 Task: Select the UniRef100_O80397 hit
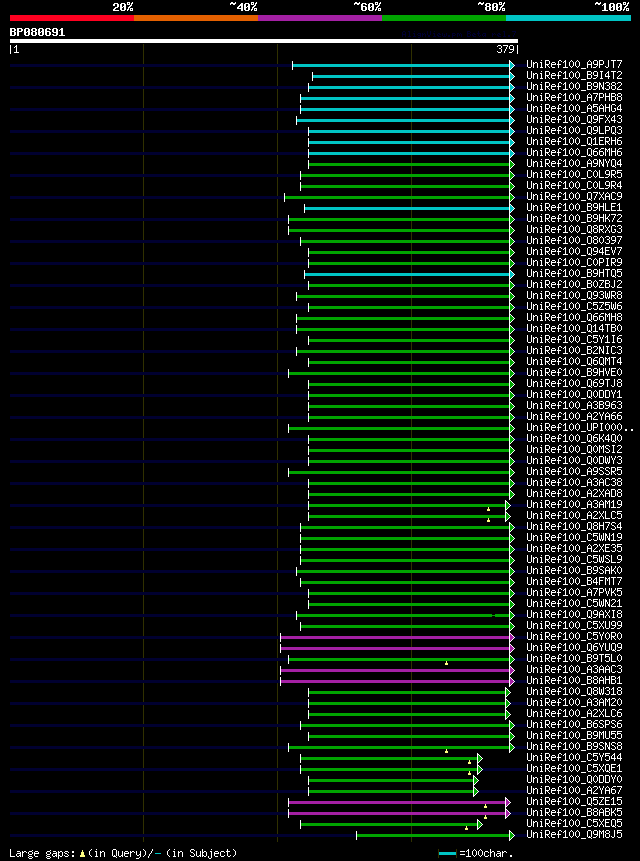pyautogui.click(x=574, y=241)
